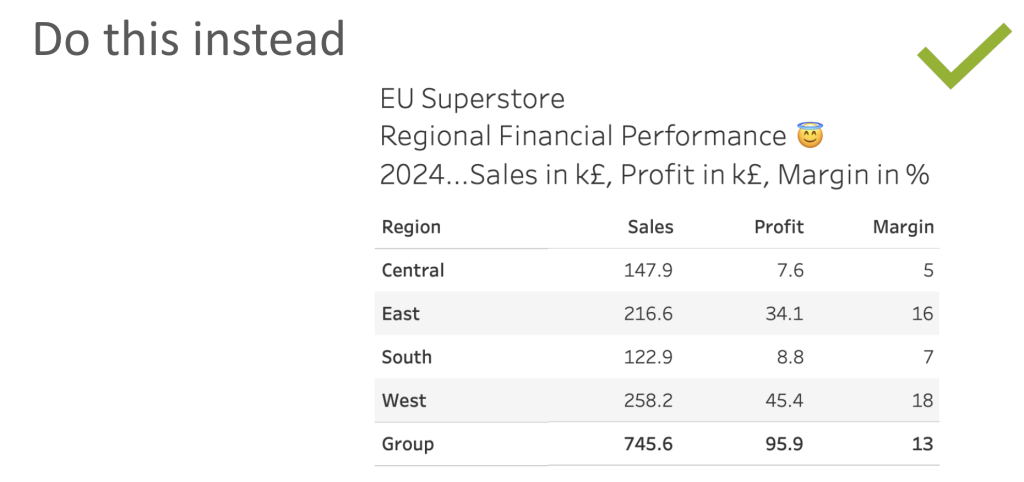This screenshot has width=1024, height=482.
Task: Click the Sales column header
Action: [x=650, y=227]
